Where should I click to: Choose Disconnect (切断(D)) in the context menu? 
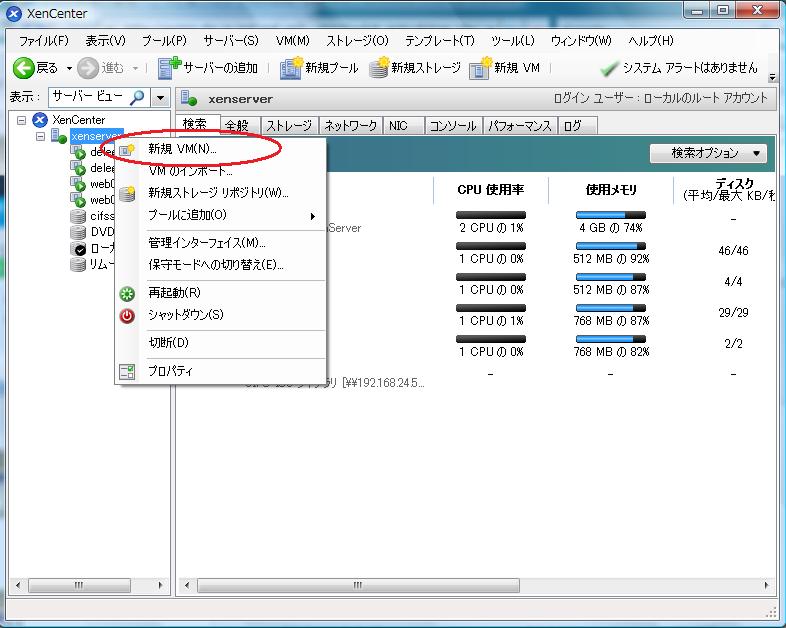pos(221,343)
